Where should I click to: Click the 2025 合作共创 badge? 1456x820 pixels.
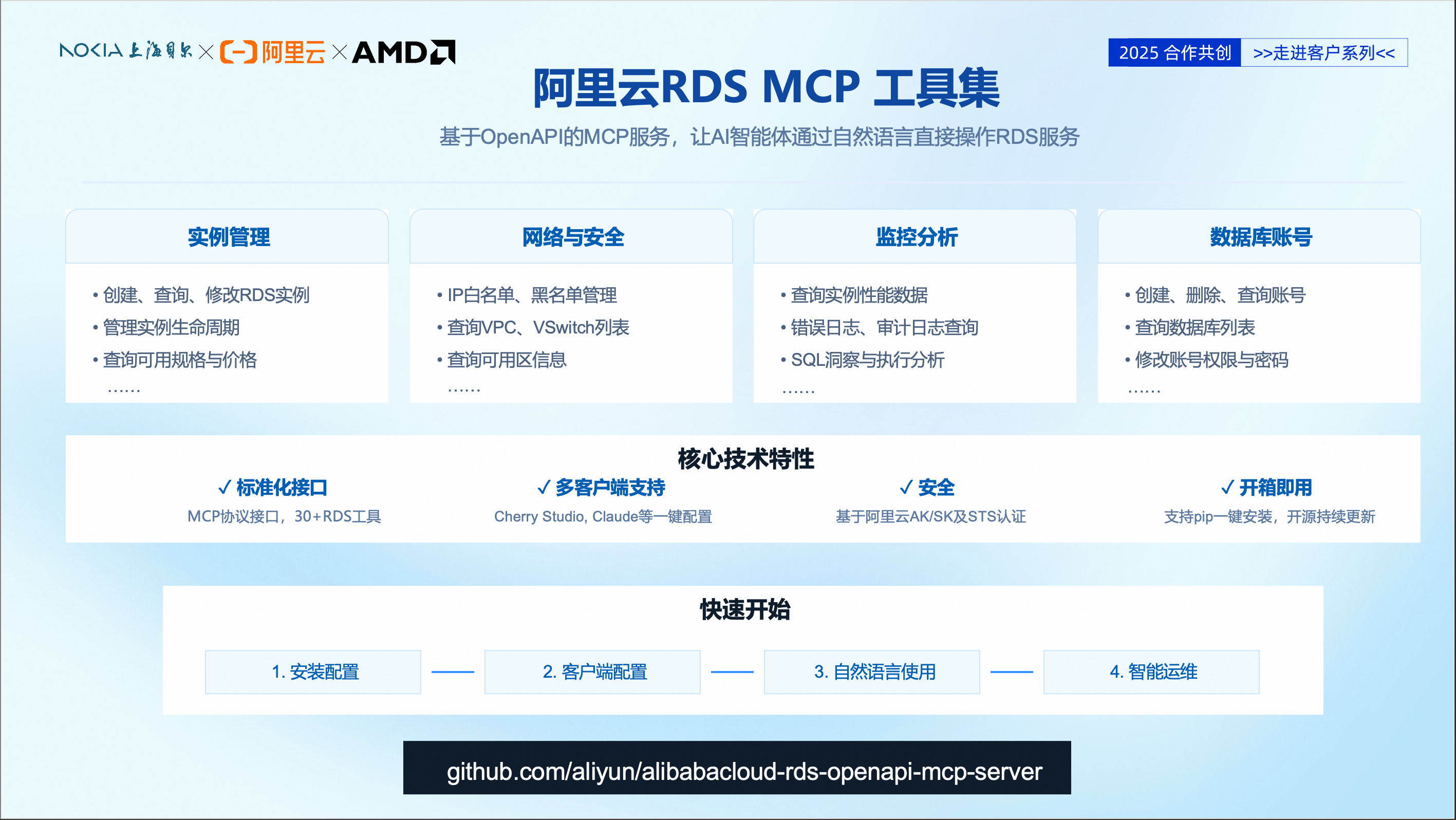[1174, 52]
